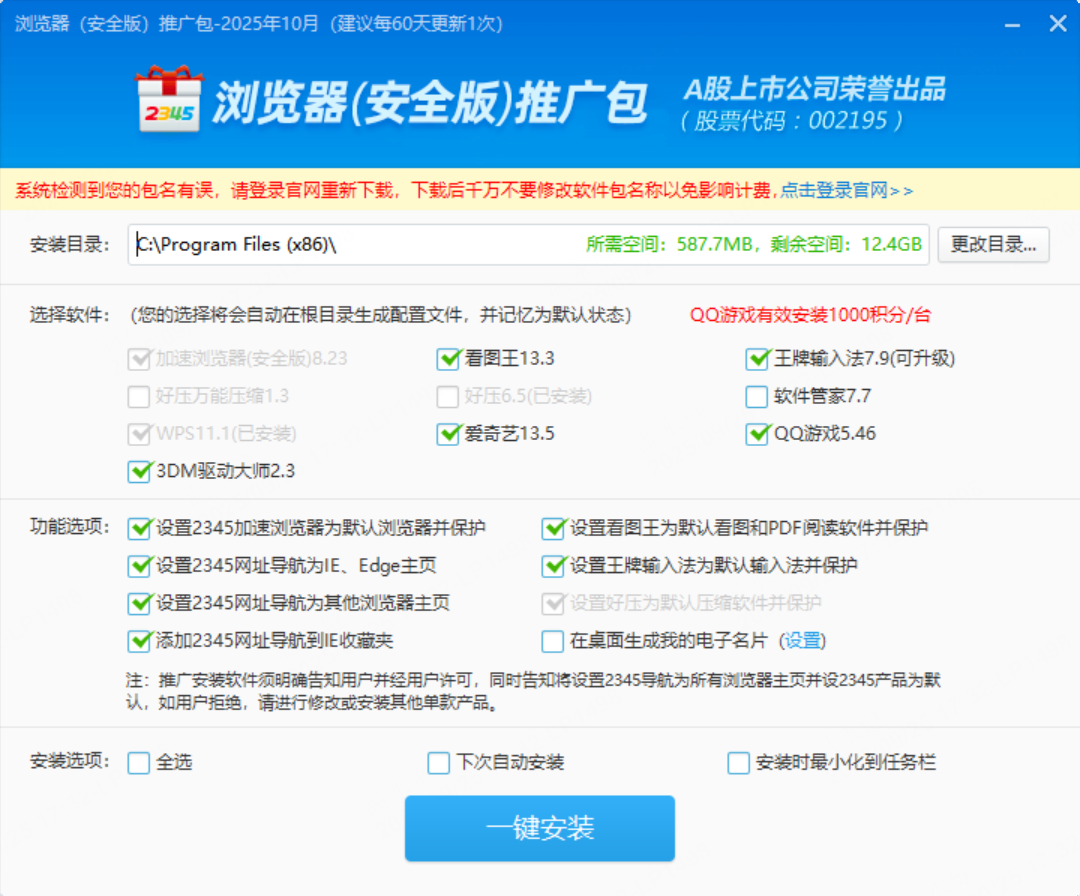Minimize the installer window
1080x896 pixels.
coord(1011,23)
